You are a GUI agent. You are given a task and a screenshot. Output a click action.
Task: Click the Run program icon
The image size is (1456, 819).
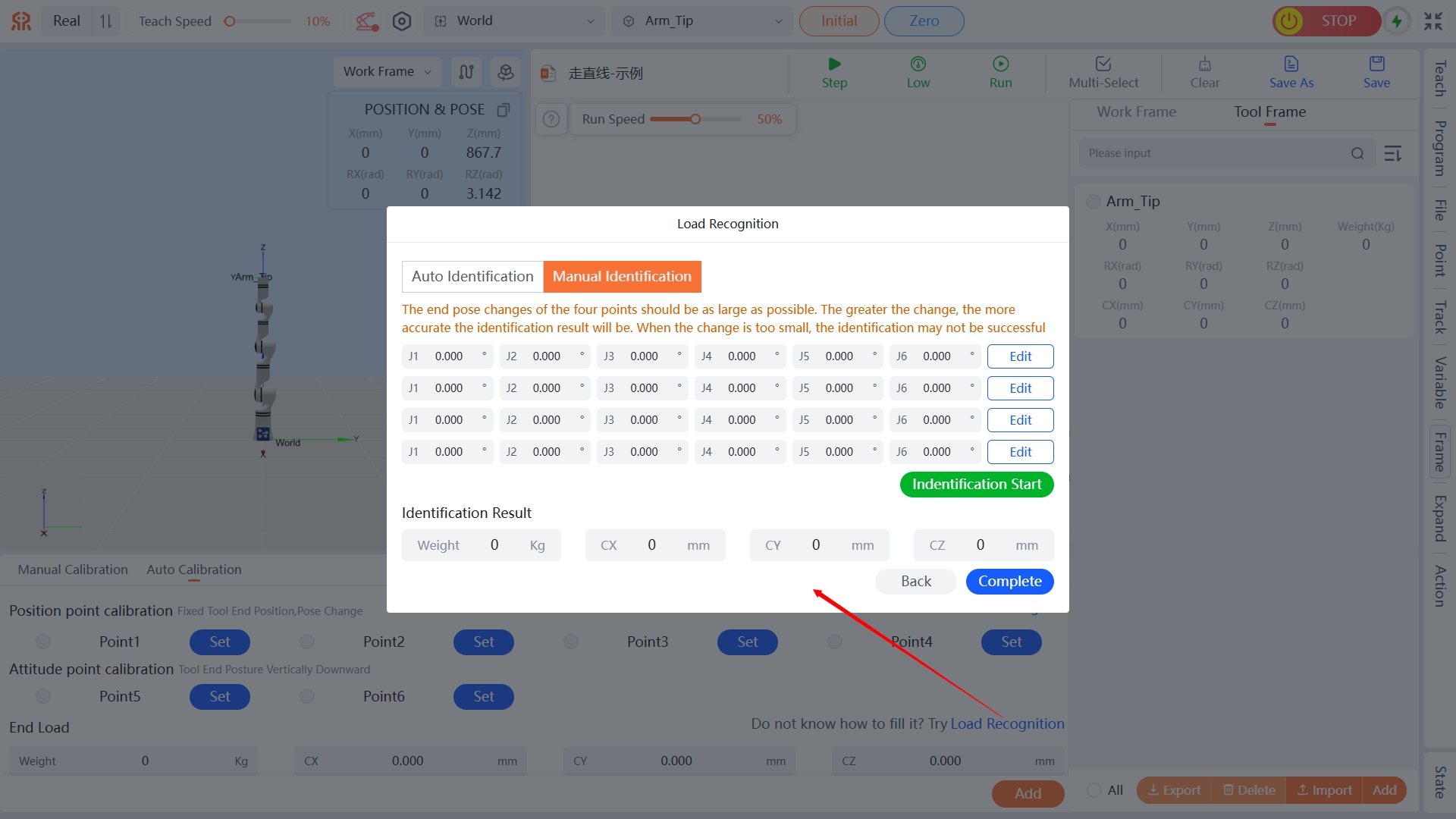tap(1000, 64)
